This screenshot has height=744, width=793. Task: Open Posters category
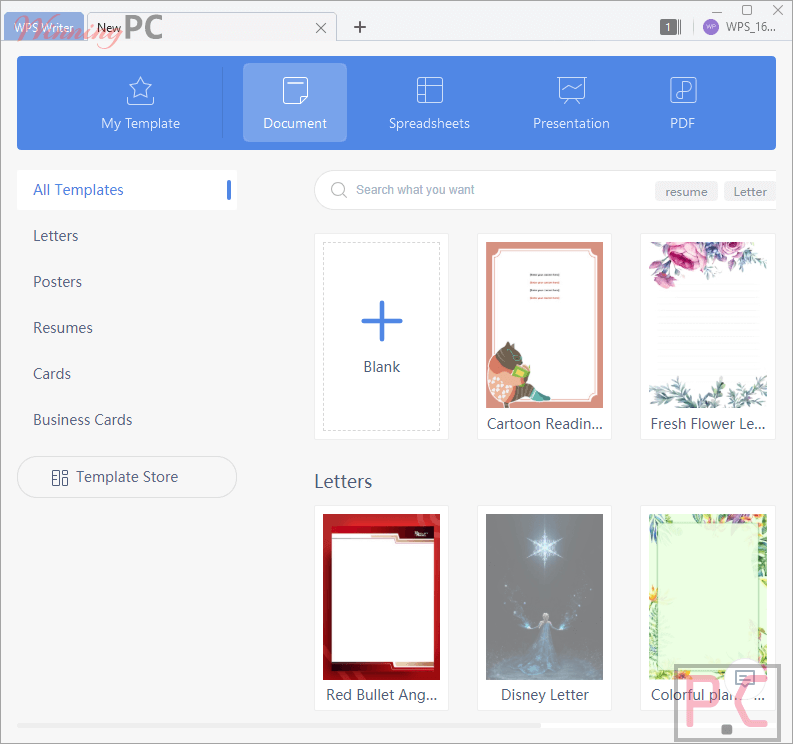click(x=57, y=282)
